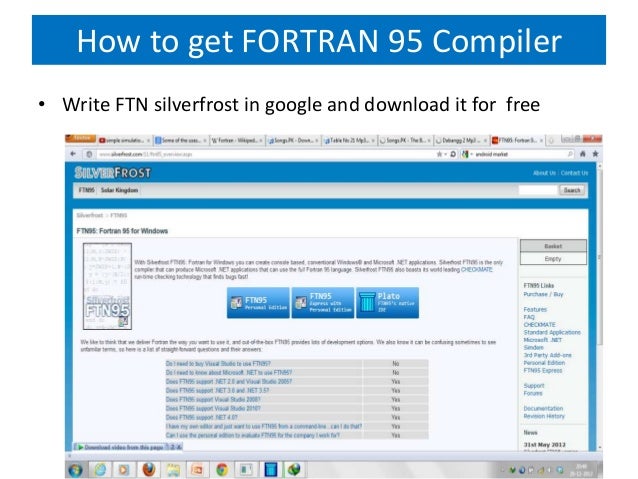Open the About Us link
638x479 pixels.
click(x=544, y=173)
